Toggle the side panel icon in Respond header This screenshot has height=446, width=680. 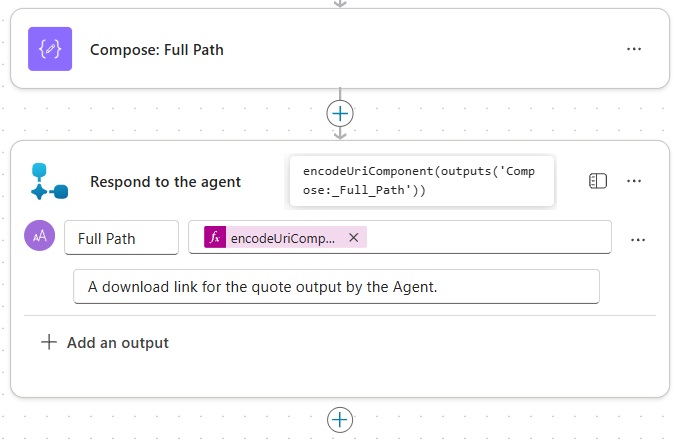[x=598, y=181]
